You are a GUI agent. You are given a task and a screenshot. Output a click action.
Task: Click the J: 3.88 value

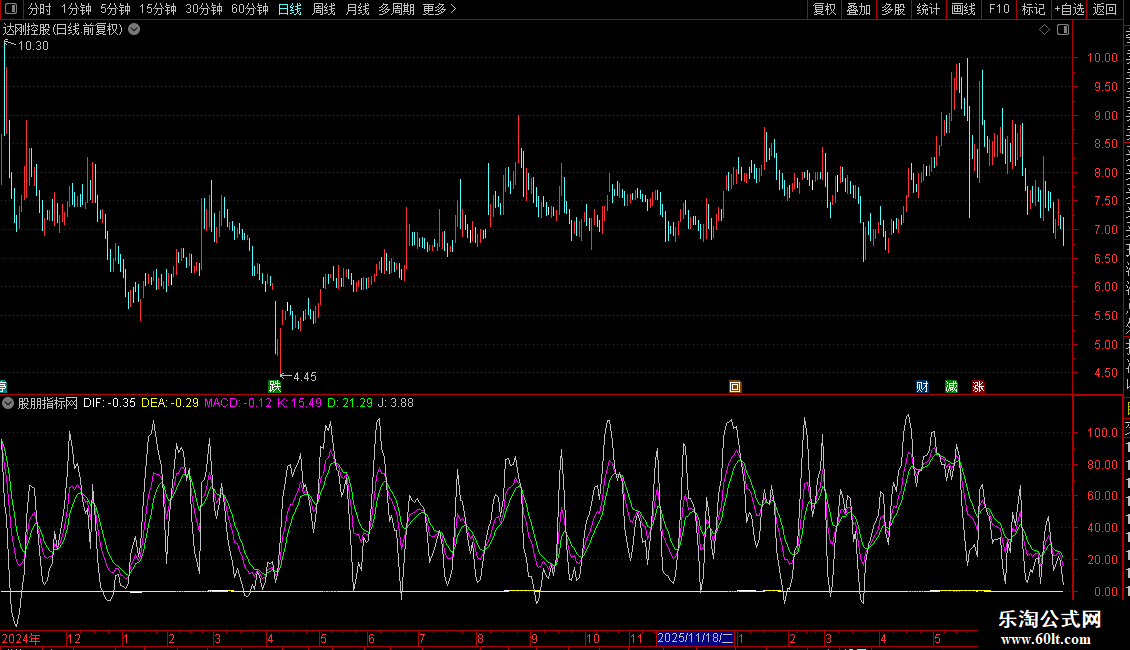(x=396, y=403)
